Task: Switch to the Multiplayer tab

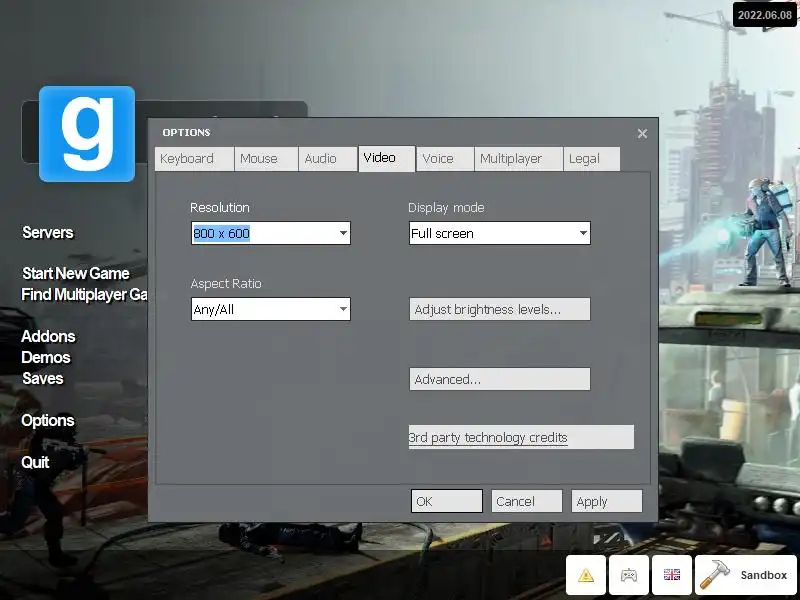Action: click(x=518, y=159)
